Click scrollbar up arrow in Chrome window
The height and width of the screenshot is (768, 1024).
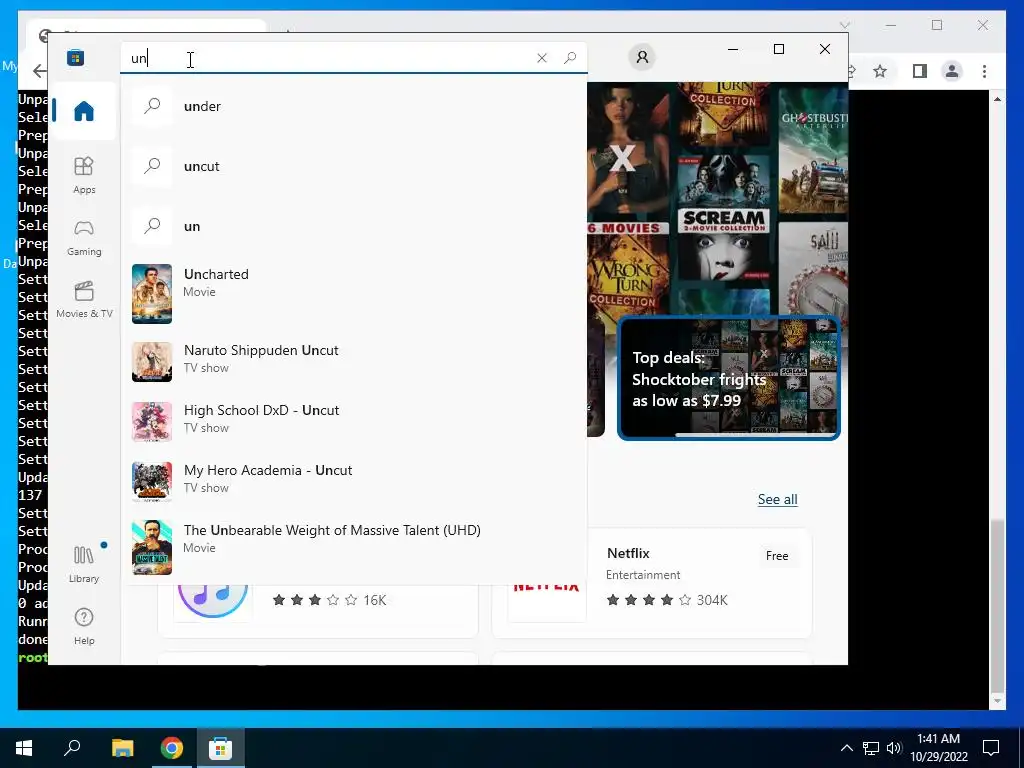(x=997, y=99)
